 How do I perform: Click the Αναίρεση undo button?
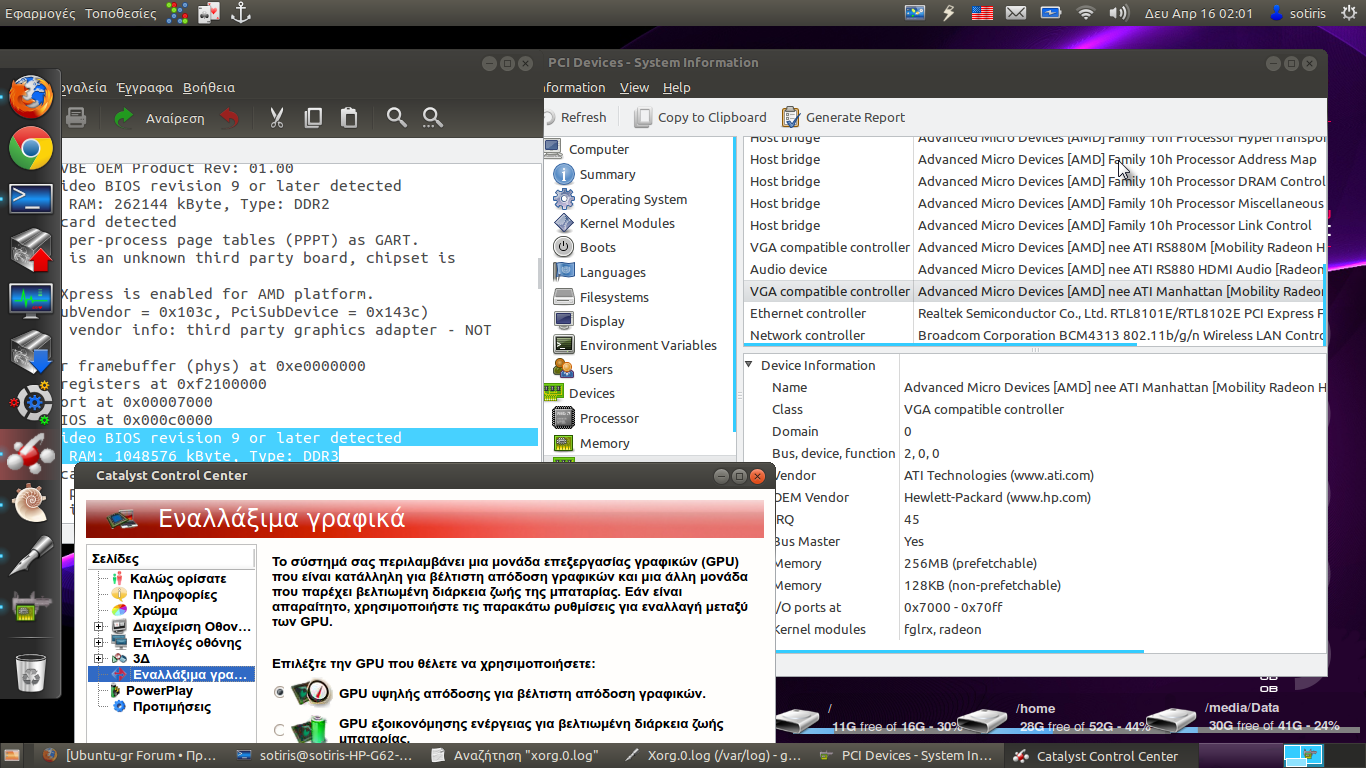pos(160,118)
